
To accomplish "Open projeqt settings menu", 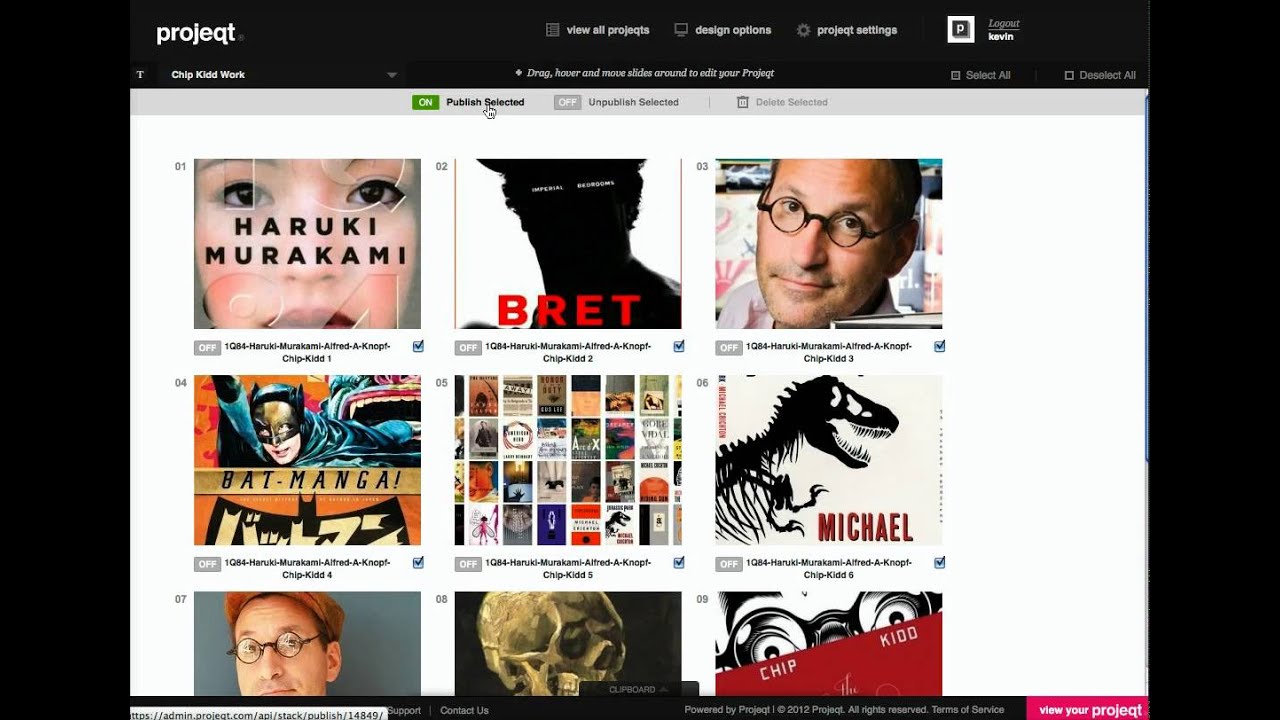I will click(857, 30).
